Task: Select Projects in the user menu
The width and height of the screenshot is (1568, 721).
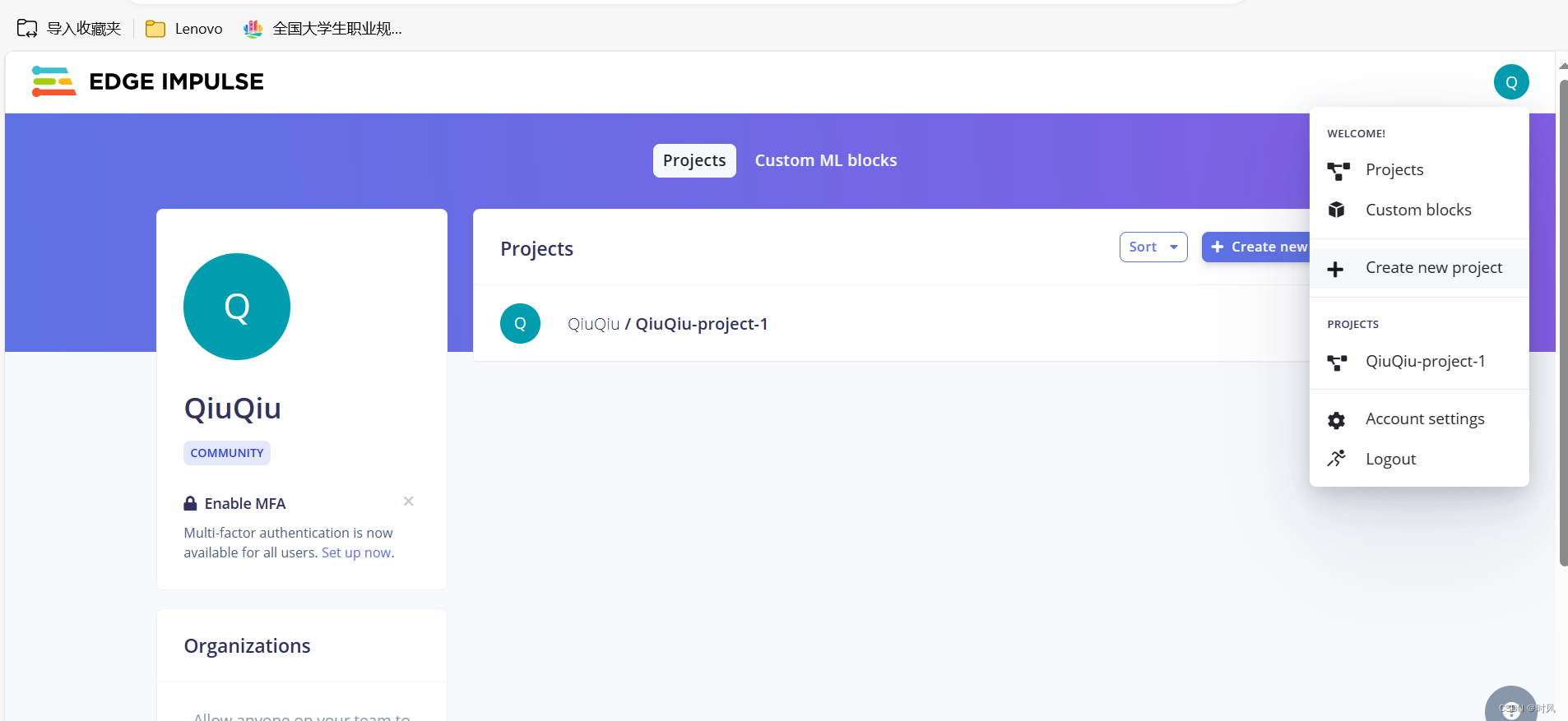Action: tap(1419, 170)
